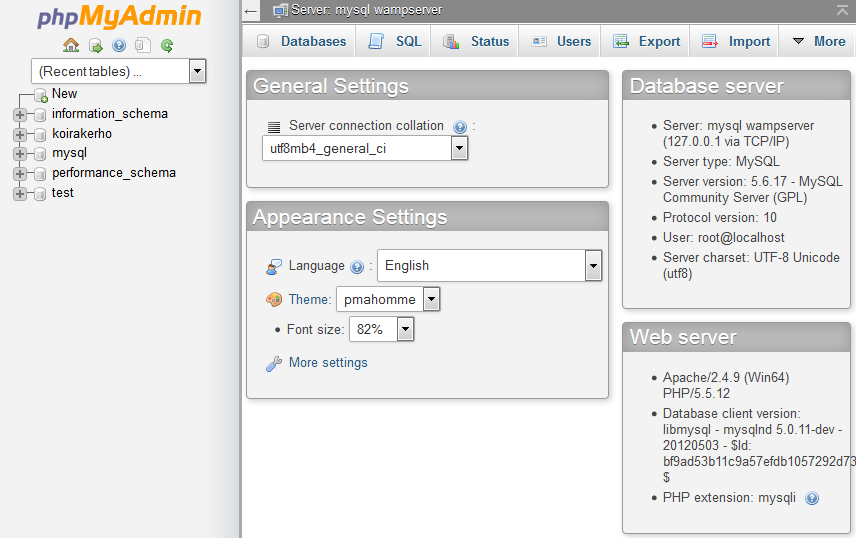The height and width of the screenshot is (538, 856).
Task: Click the 'Protocol version: 10' text
Action: pos(720,217)
